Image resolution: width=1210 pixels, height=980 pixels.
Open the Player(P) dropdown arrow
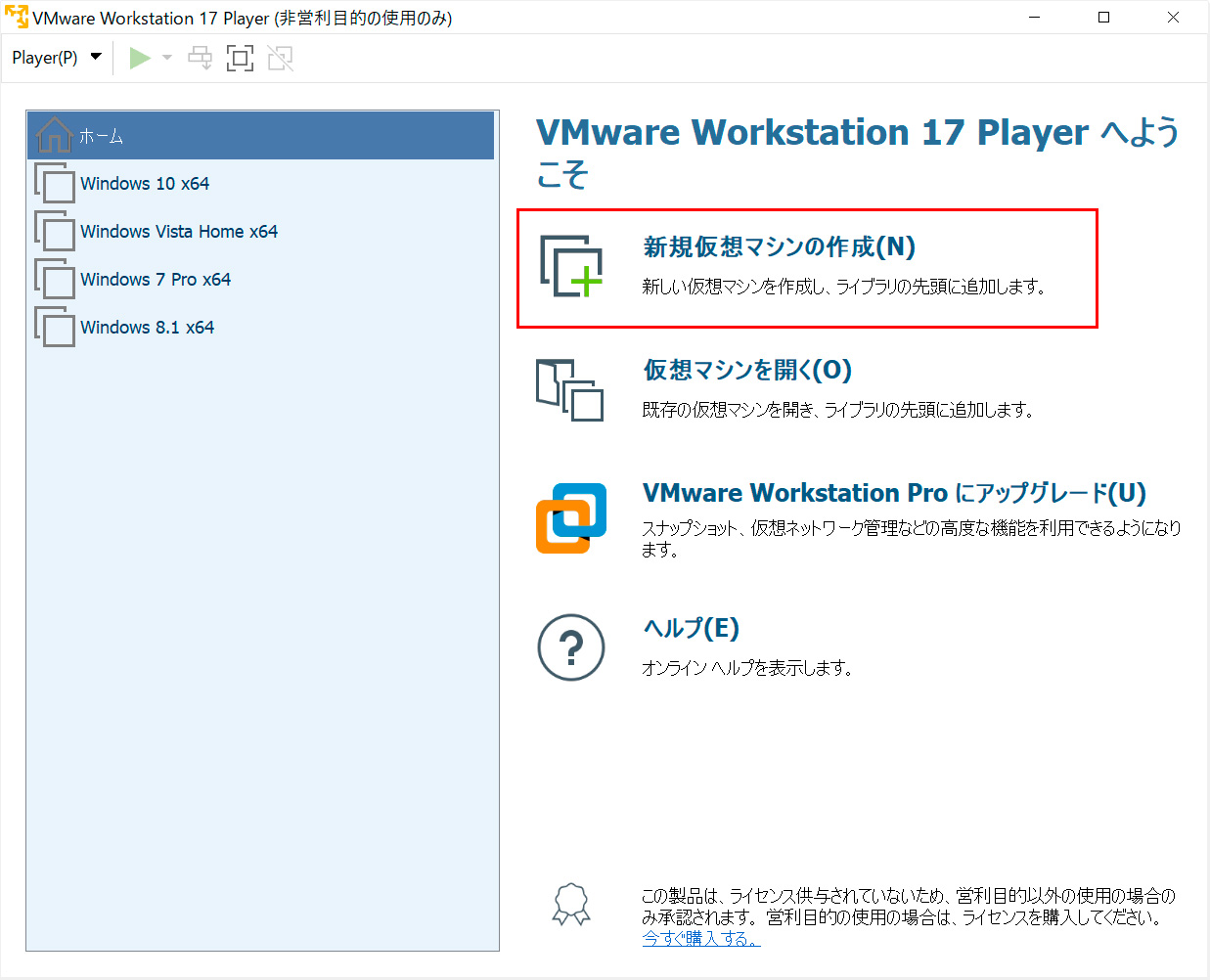[96, 57]
